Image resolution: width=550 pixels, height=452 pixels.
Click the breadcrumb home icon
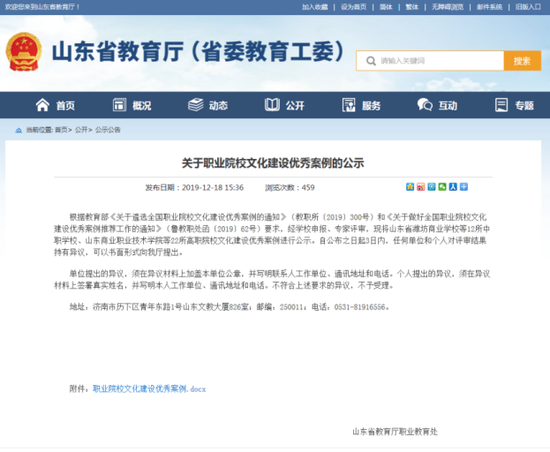click(18, 130)
